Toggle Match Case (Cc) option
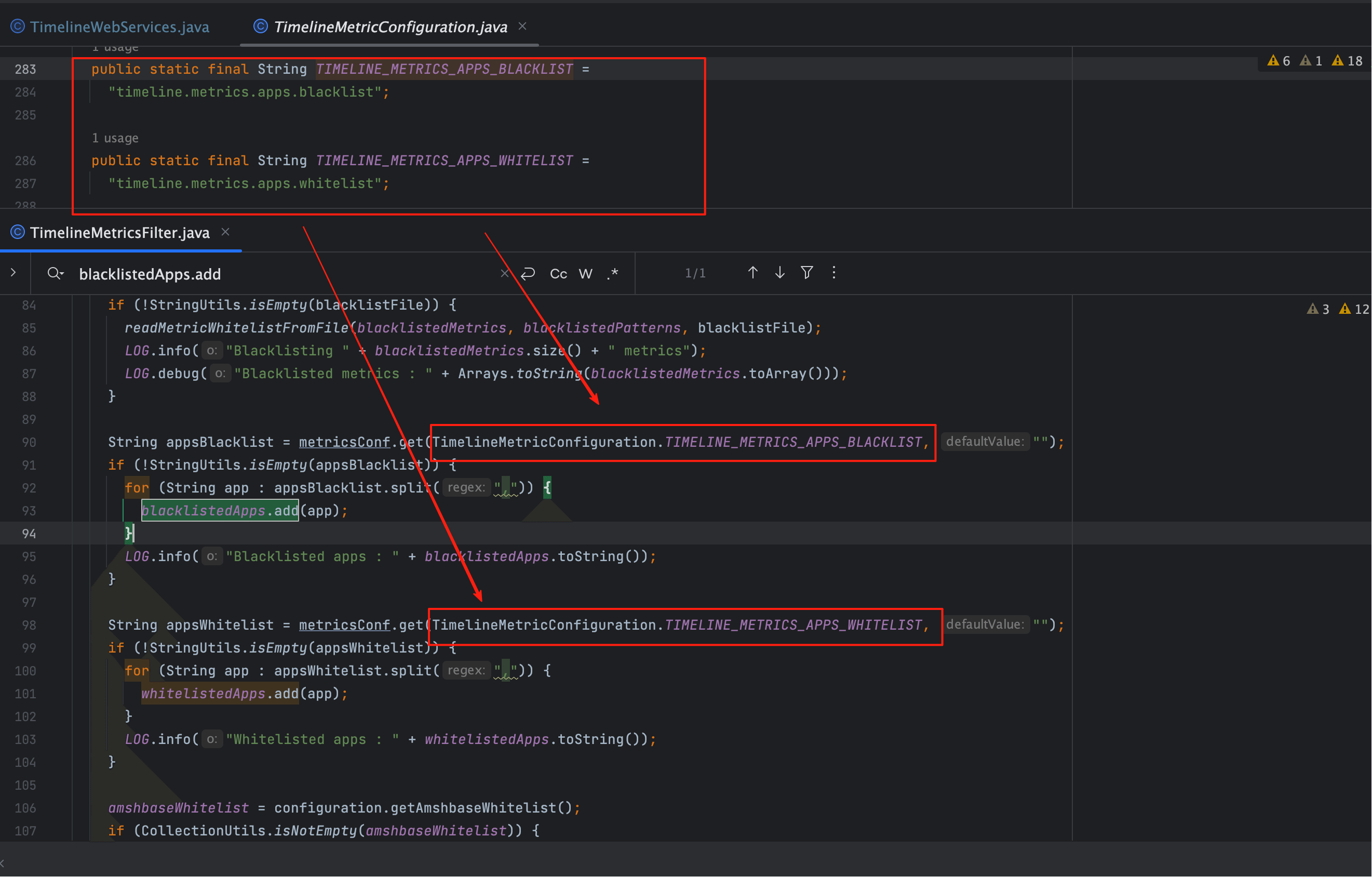The width and height of the screenshot is (1372, 877). (x=558, y=274)
